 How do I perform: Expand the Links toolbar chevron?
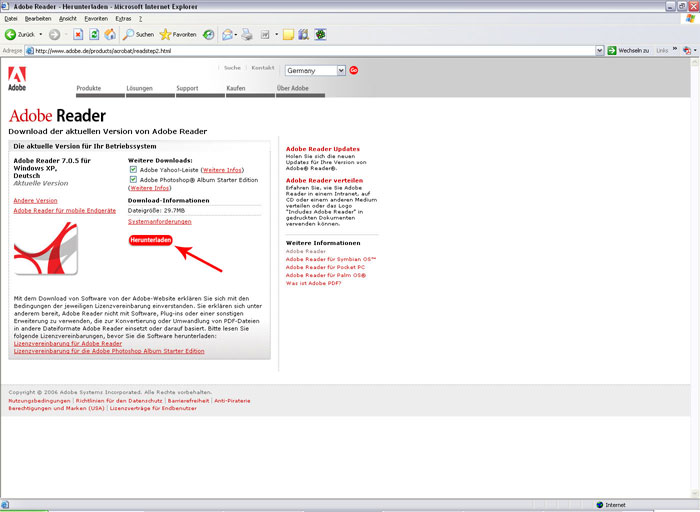click(675, 49)
